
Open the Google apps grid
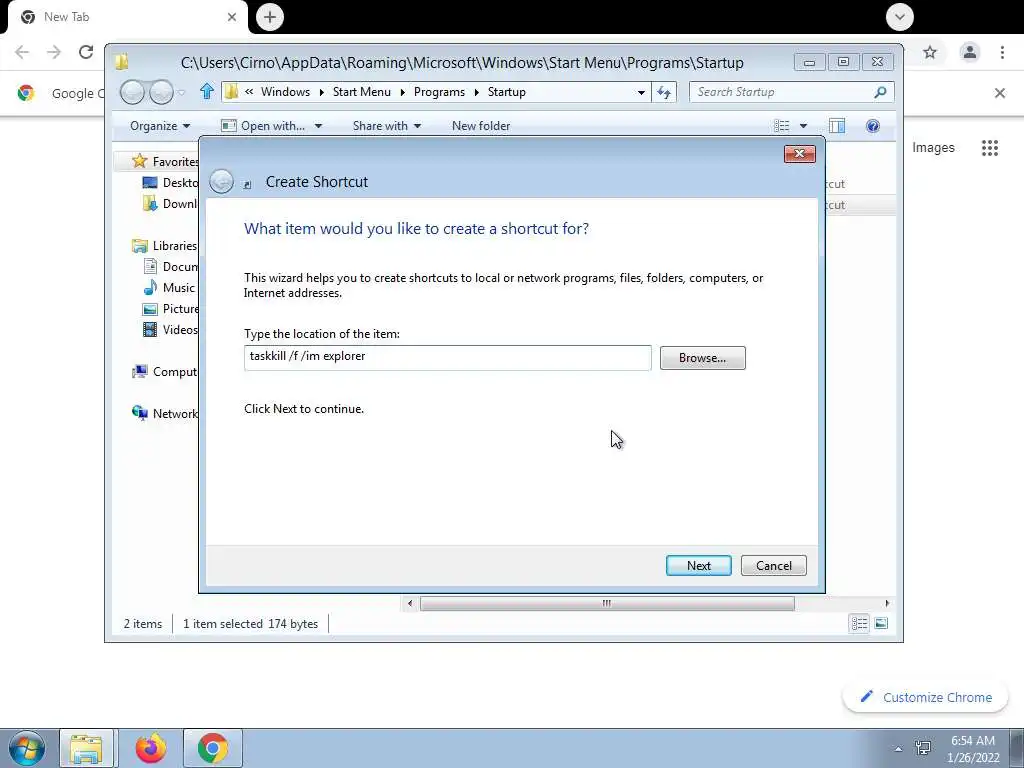(989, 148)
